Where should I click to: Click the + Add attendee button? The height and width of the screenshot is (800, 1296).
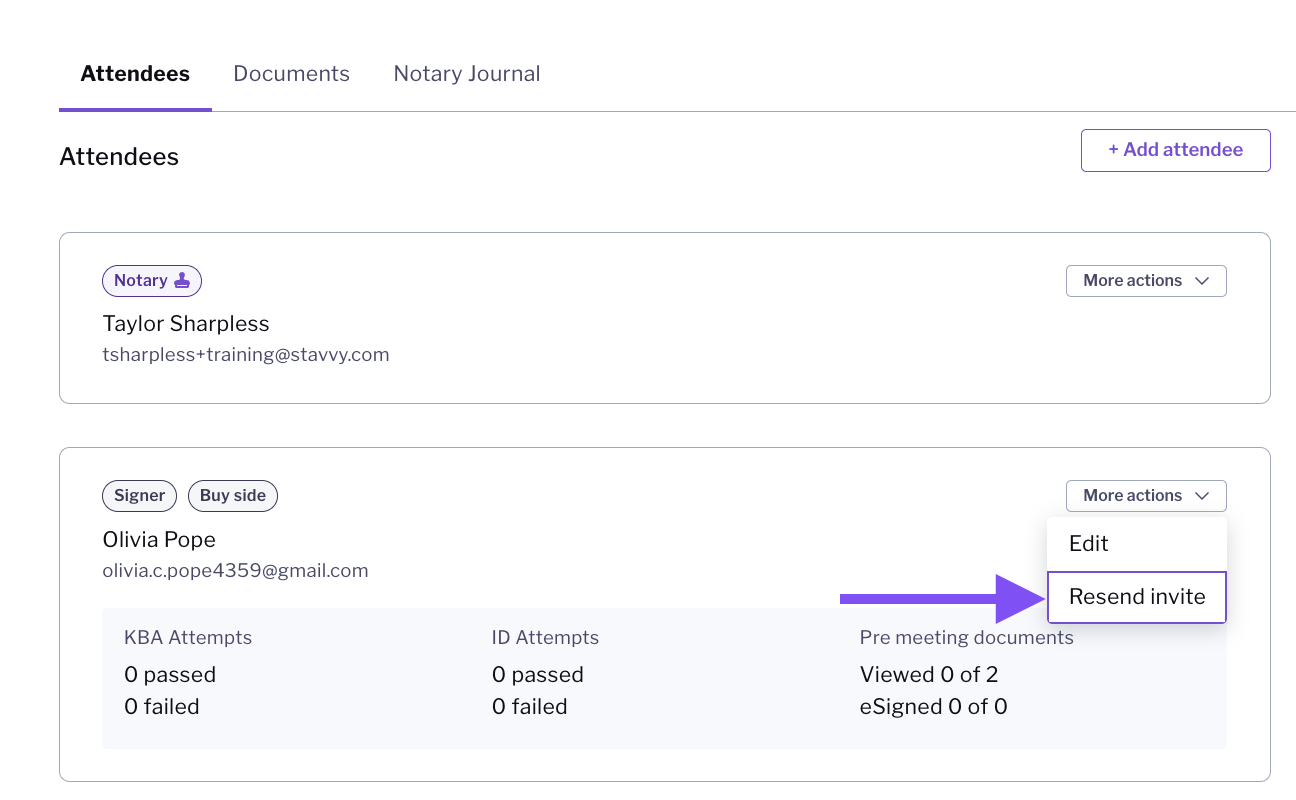[x=1175, y=150]
